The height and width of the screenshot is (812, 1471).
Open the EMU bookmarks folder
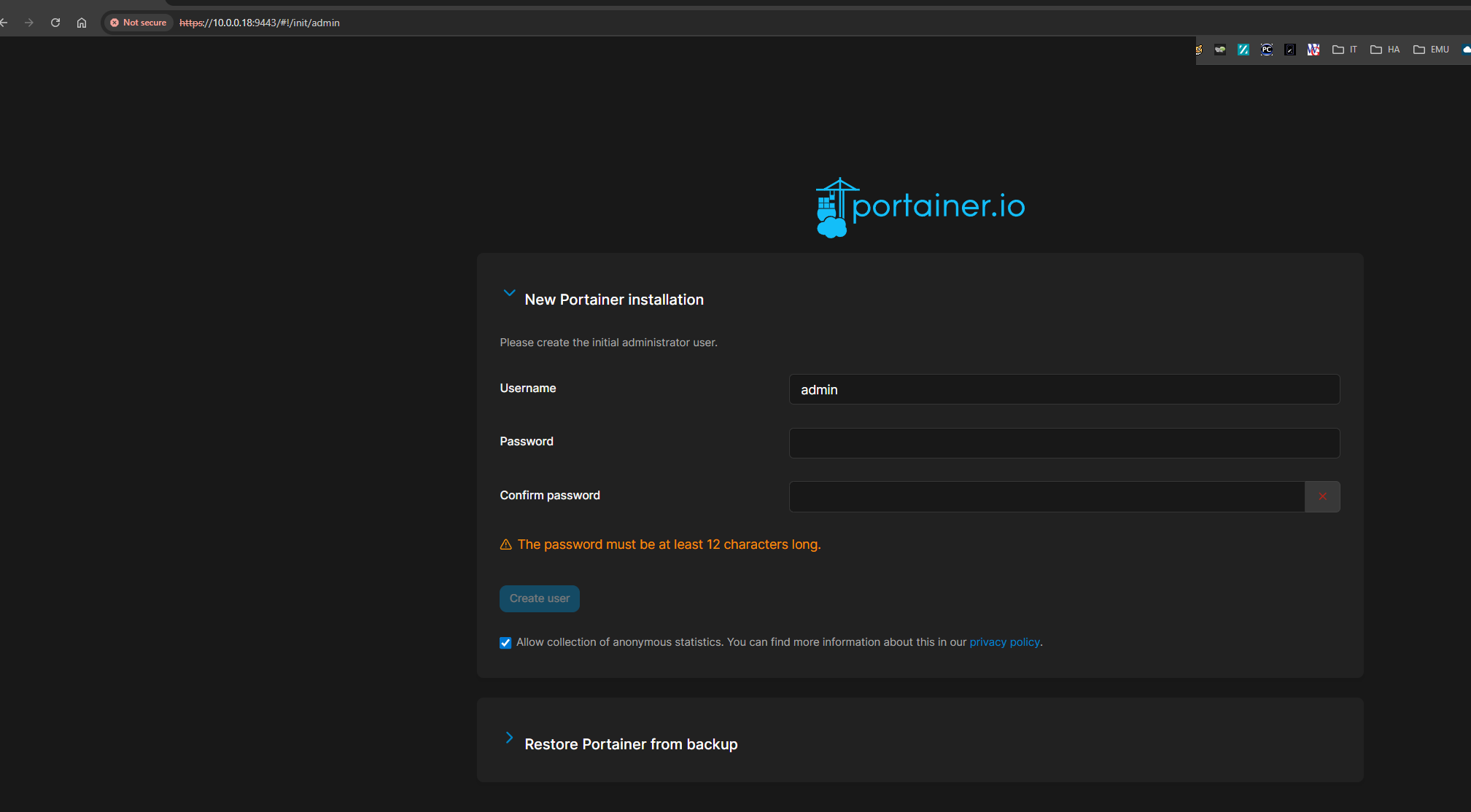(1431, 50)
